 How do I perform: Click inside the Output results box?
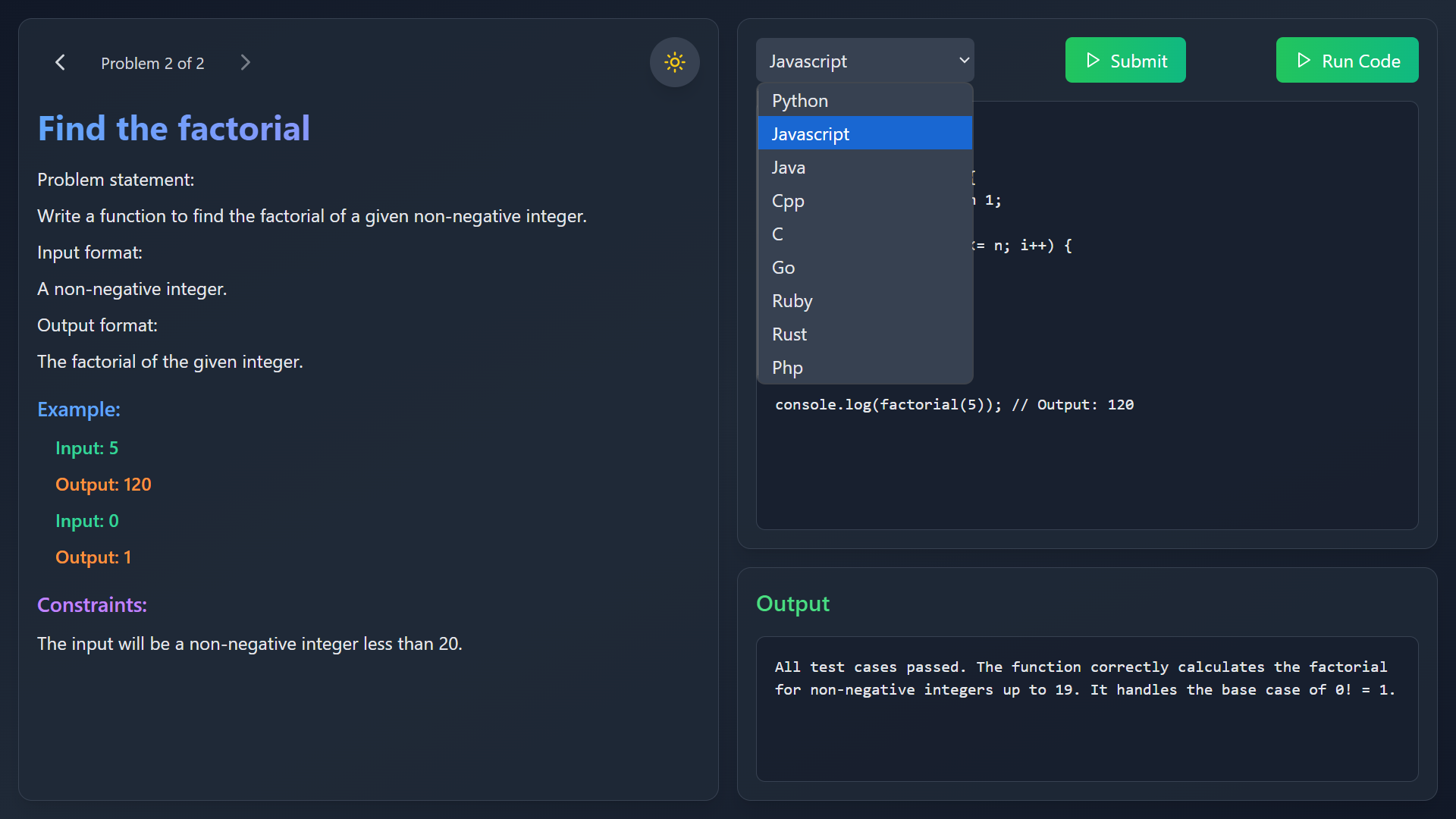(1086, 708)
